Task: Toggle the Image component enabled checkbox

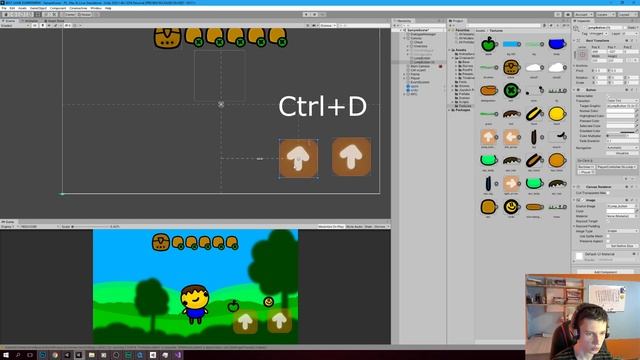Action: [x=582, y=200]
